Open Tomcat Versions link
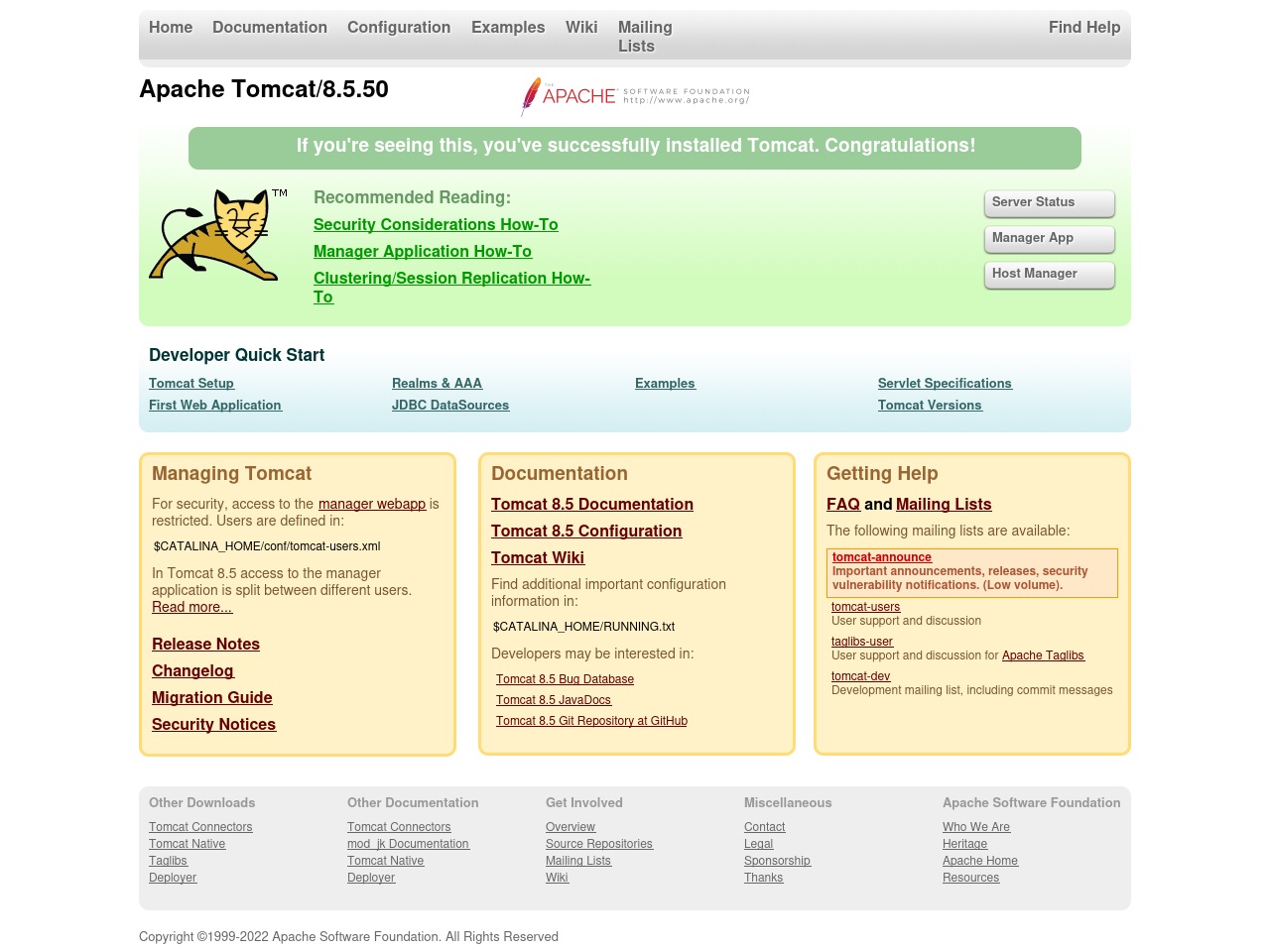The image size is (1270, 952). 930,406
